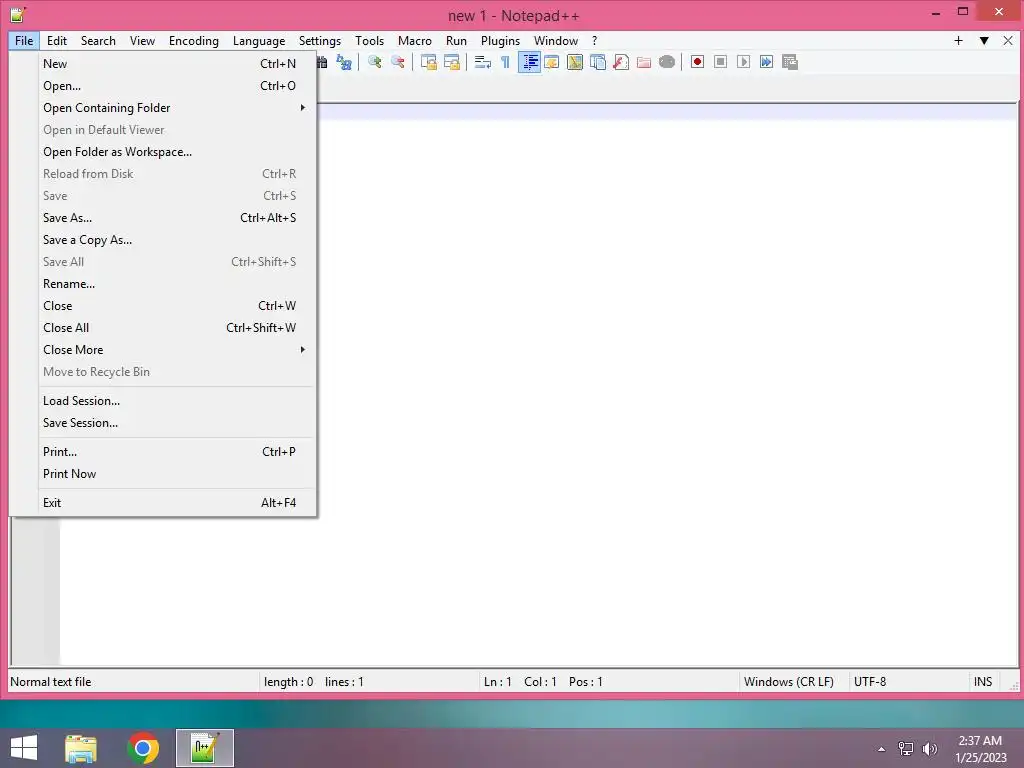
Task: Collapse the File menu via its title
Action: click(x=24, y=40)
